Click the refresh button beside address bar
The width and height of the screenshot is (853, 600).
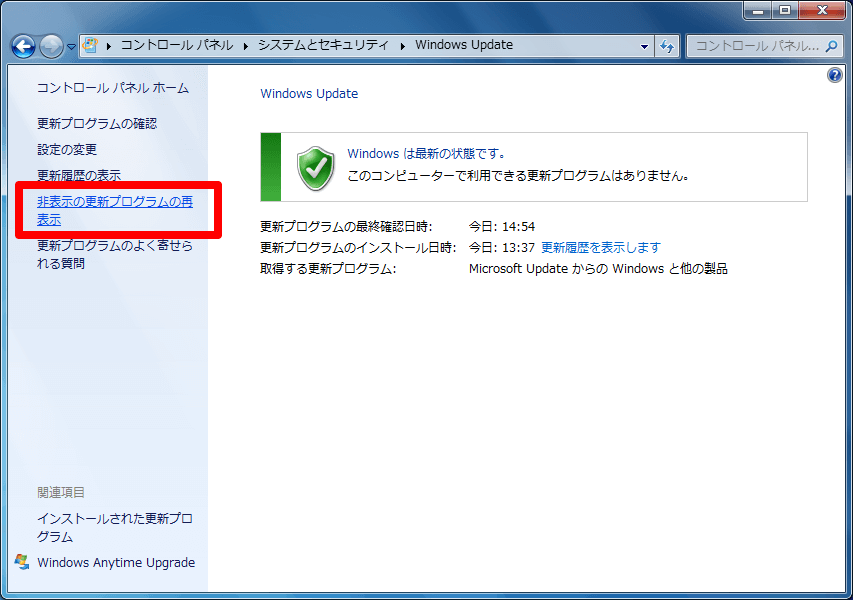pos(667,46)
